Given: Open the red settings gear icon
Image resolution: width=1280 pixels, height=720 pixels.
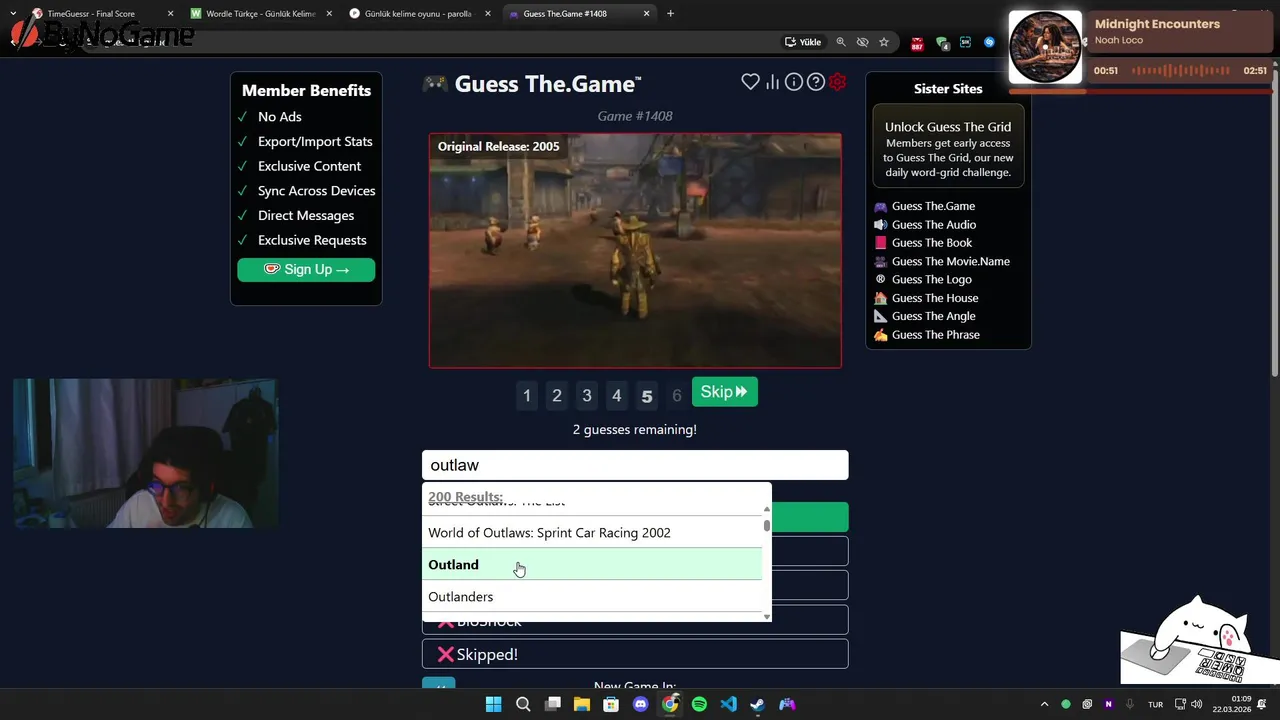Looking at the screenshot, I should [x=838, y=82].
